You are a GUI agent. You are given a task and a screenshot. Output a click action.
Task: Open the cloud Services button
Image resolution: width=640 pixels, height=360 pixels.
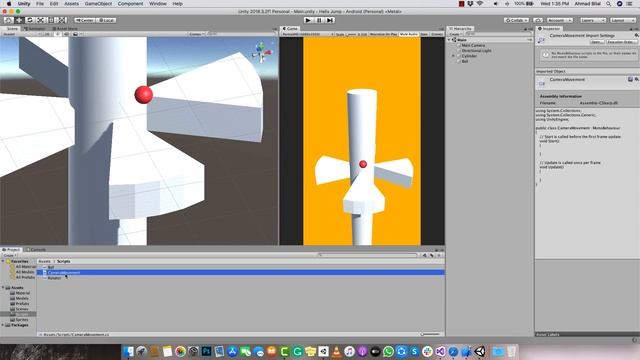[538, 20]
